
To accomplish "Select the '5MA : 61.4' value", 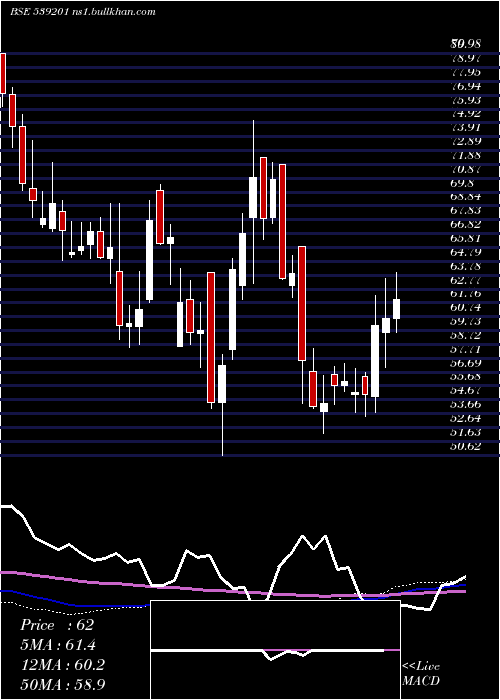I will tap(58, 645).
